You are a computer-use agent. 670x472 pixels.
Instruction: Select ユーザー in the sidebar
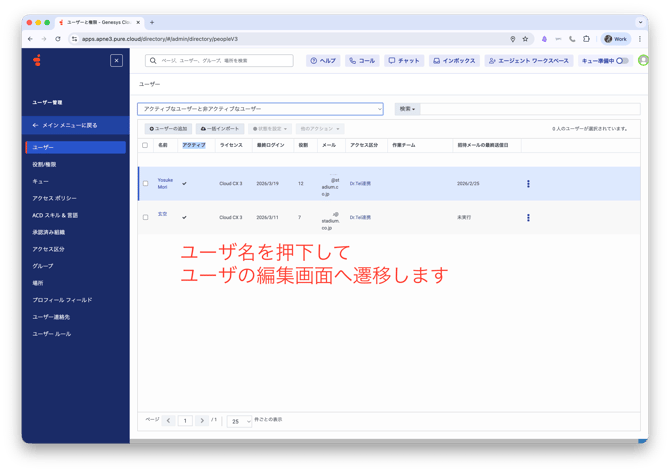coord(76,147)
